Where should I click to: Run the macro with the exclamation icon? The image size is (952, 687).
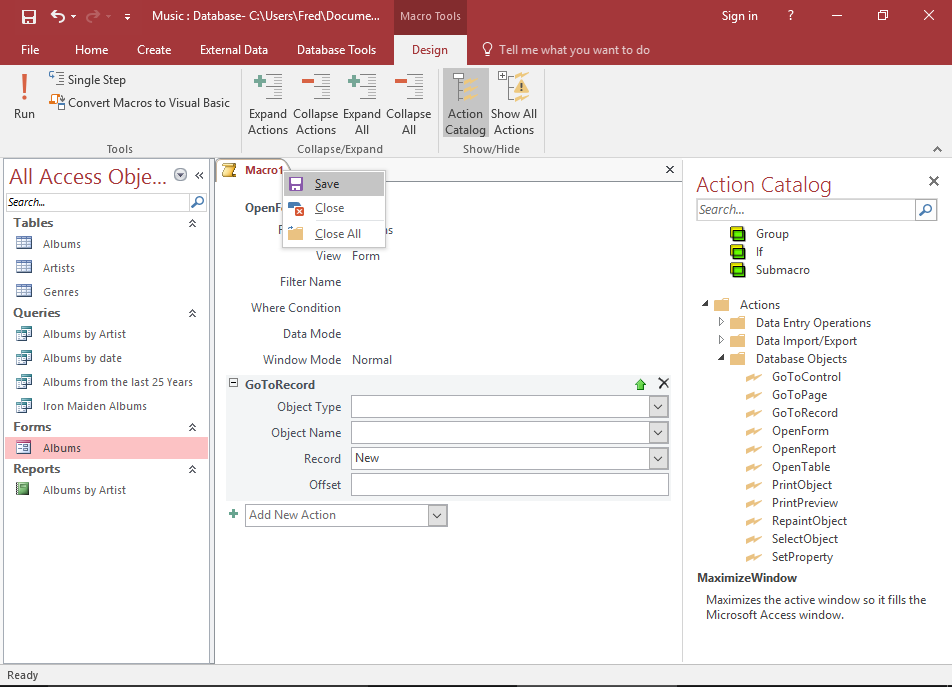click(24, 97)
